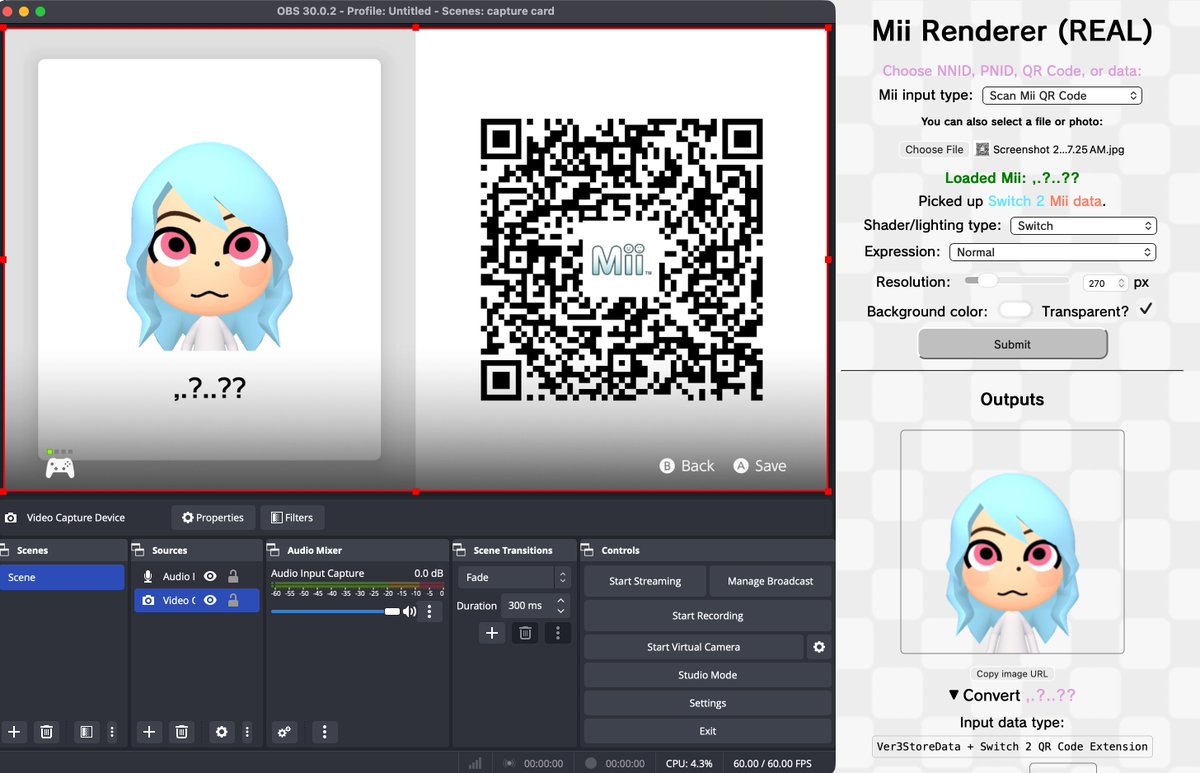Open scene filters icon in the Scenes toolbar
The image size is (1200, 773).
click(87, 732)
